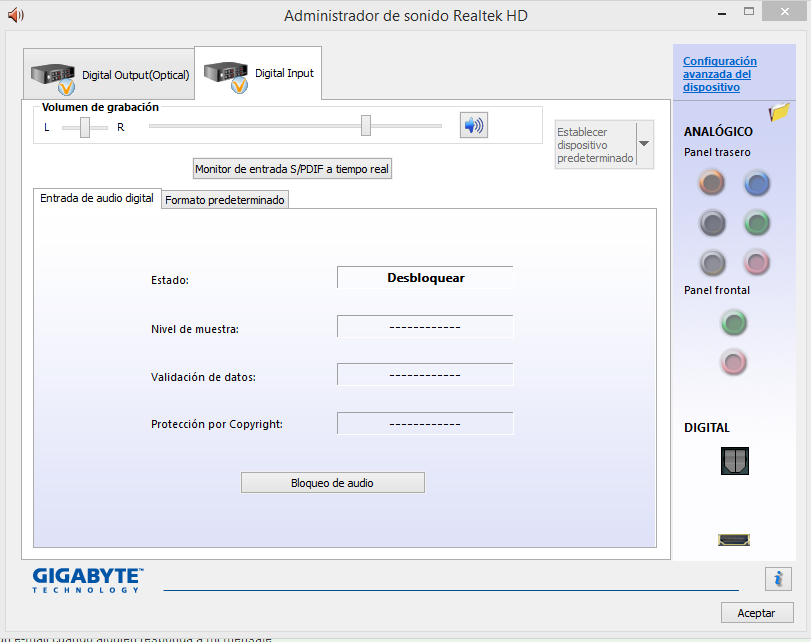Click the green front panel jack
This screenshot has width=811, height=642.
tap(733, 323)
